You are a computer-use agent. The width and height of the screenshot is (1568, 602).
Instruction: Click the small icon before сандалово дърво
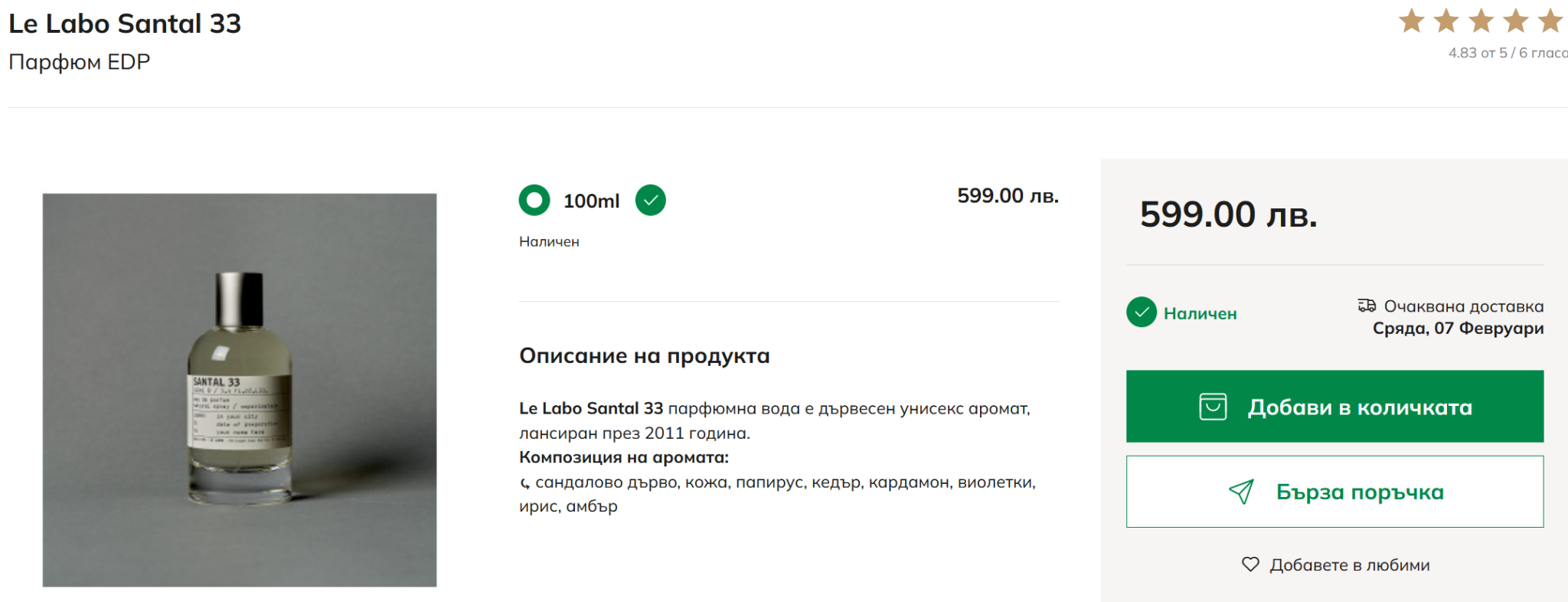pos(524,483)
